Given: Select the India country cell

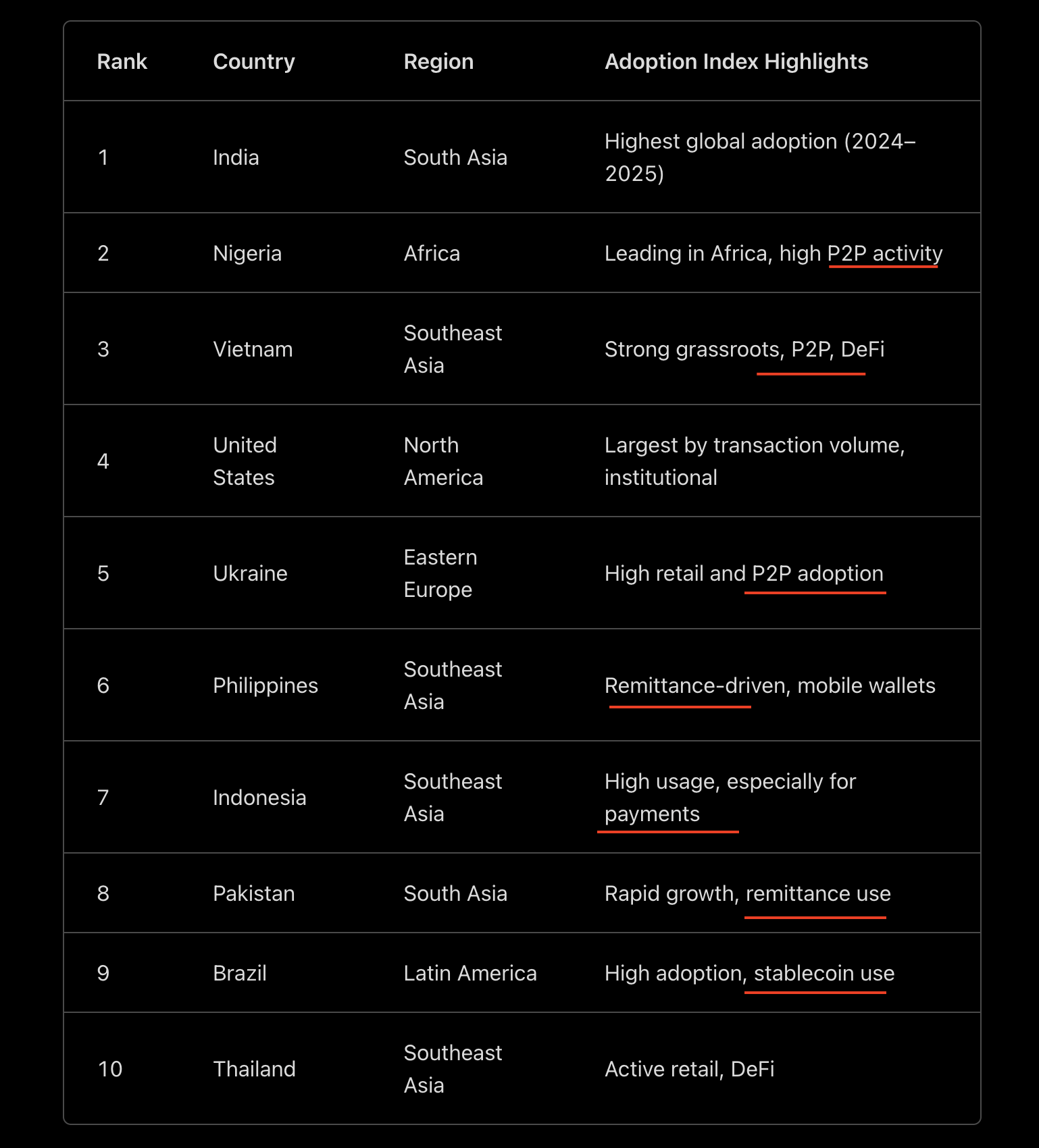Looking at the screenshot, I should point(236,157).
